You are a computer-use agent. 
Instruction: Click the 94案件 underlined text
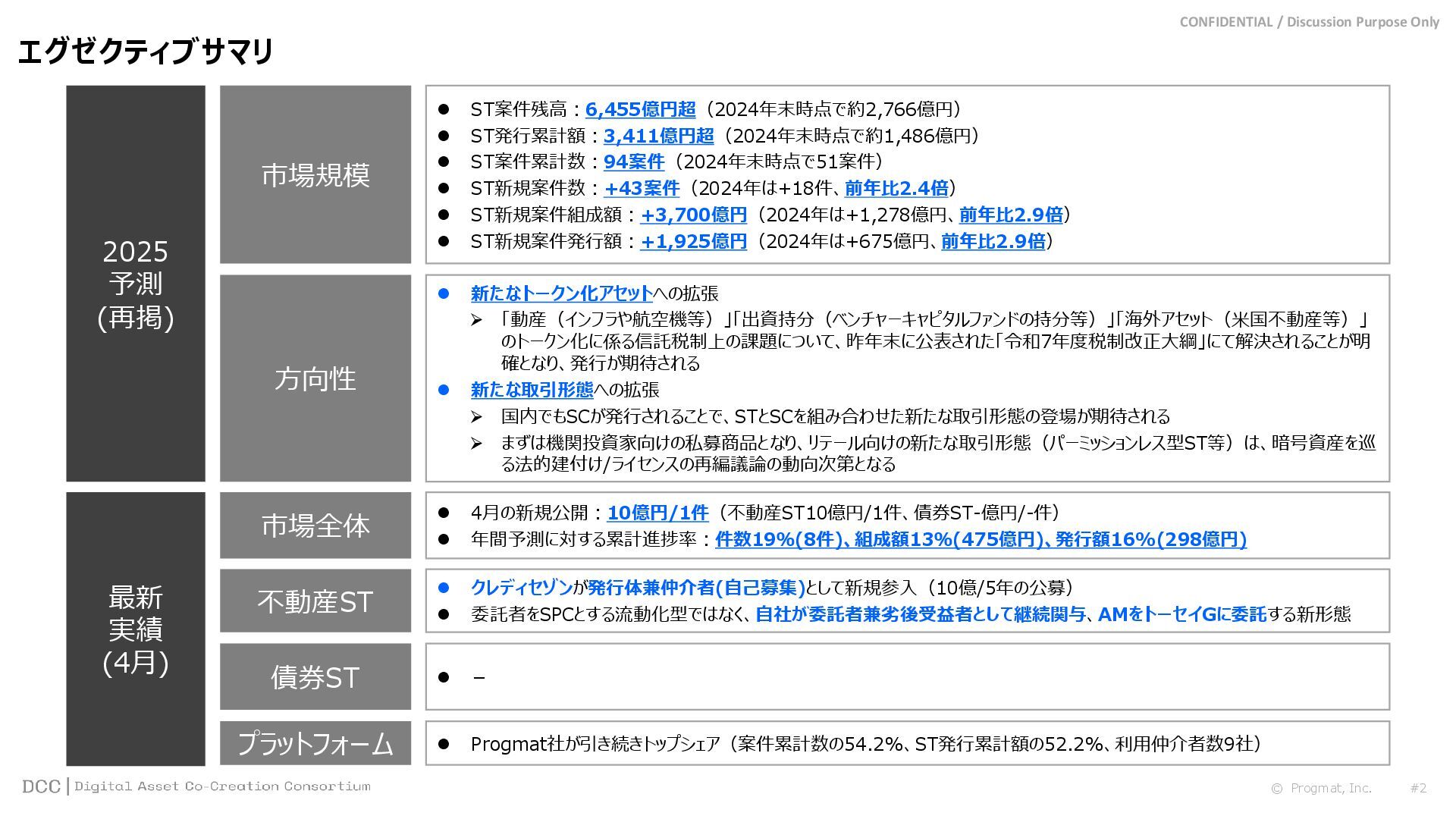pyautogui.click(x=634, y=162)
